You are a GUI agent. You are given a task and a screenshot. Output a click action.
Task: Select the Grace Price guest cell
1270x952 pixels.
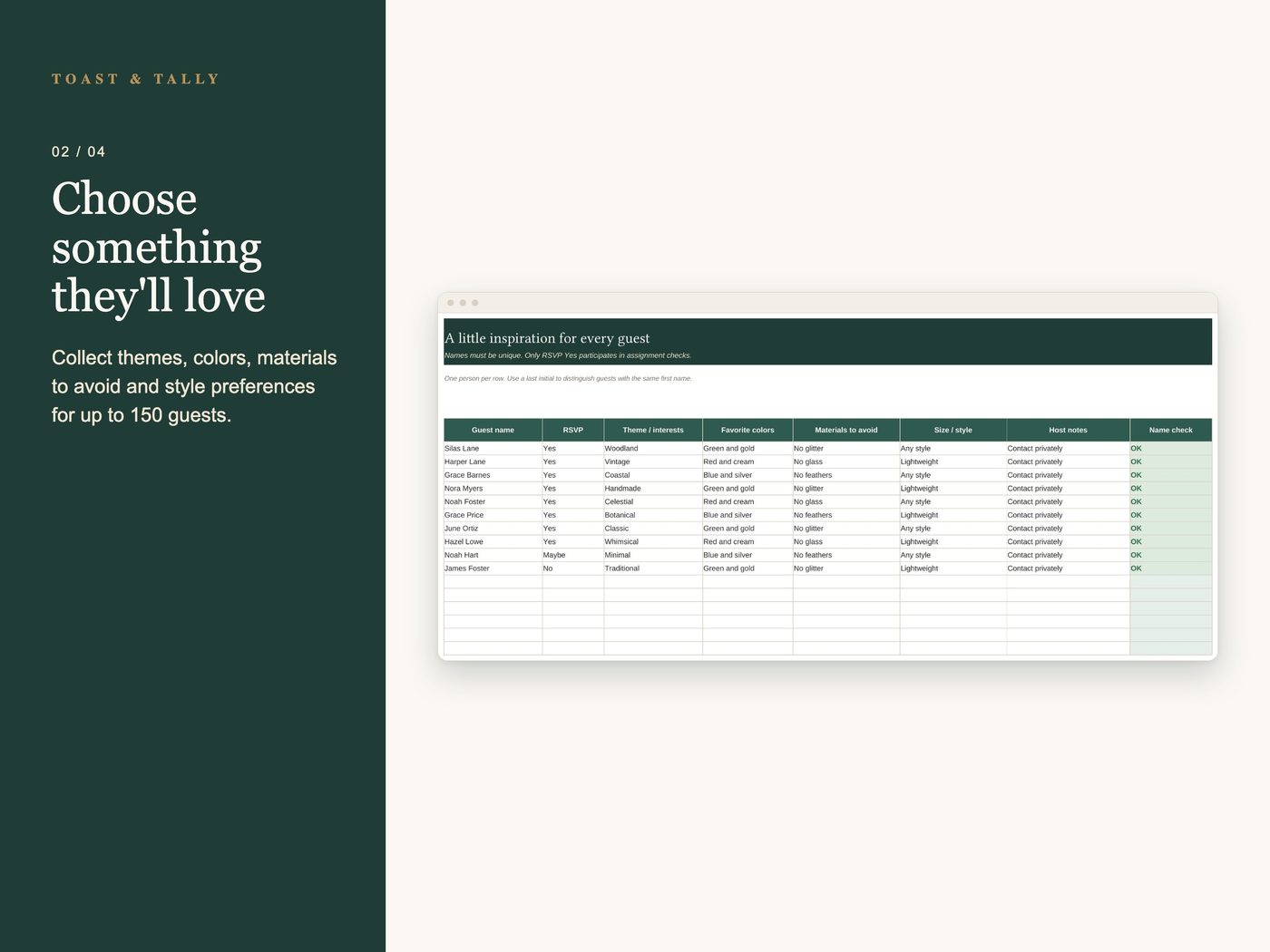point(493,515)
